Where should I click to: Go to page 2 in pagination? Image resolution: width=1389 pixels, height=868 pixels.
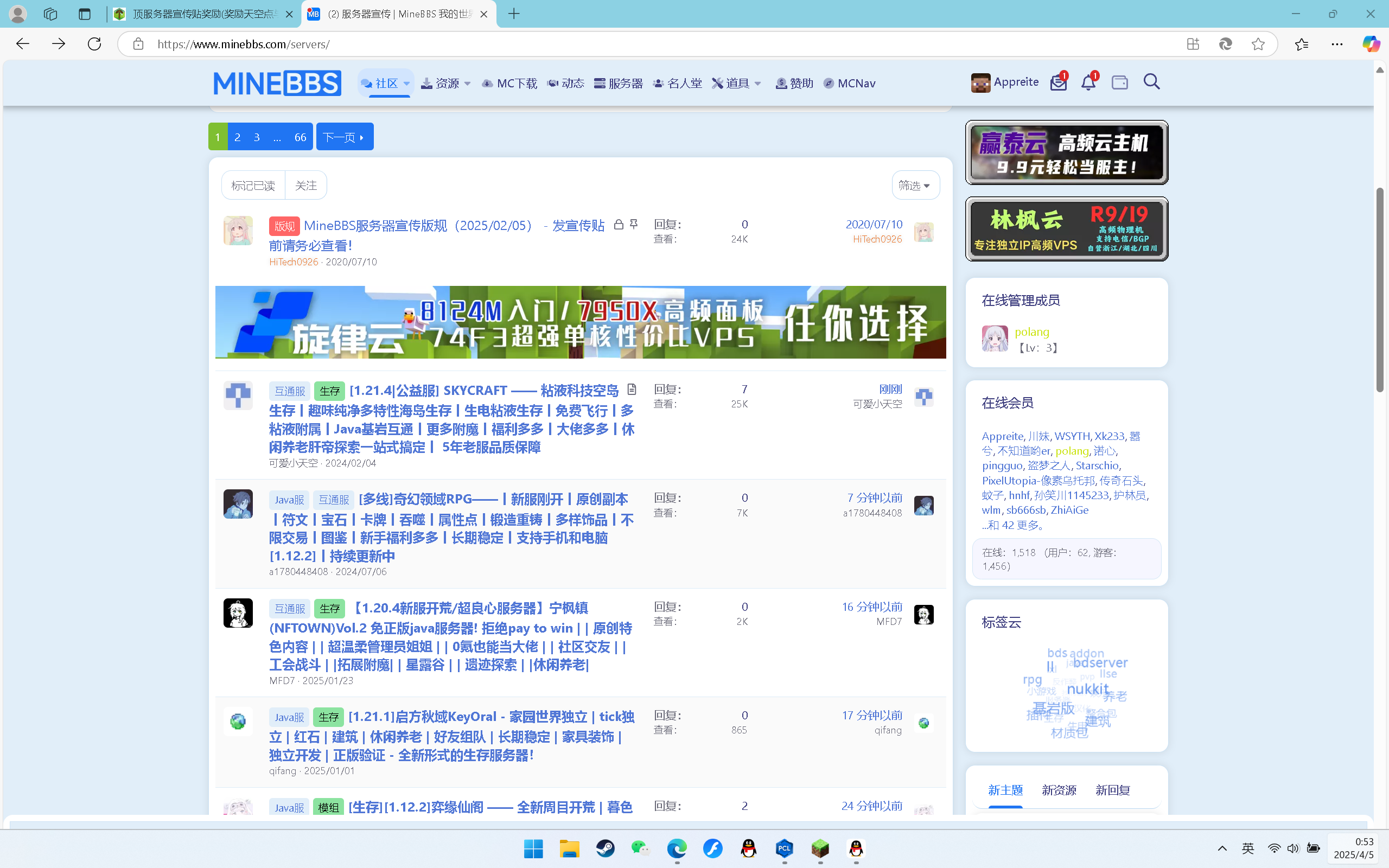point(238,137)
